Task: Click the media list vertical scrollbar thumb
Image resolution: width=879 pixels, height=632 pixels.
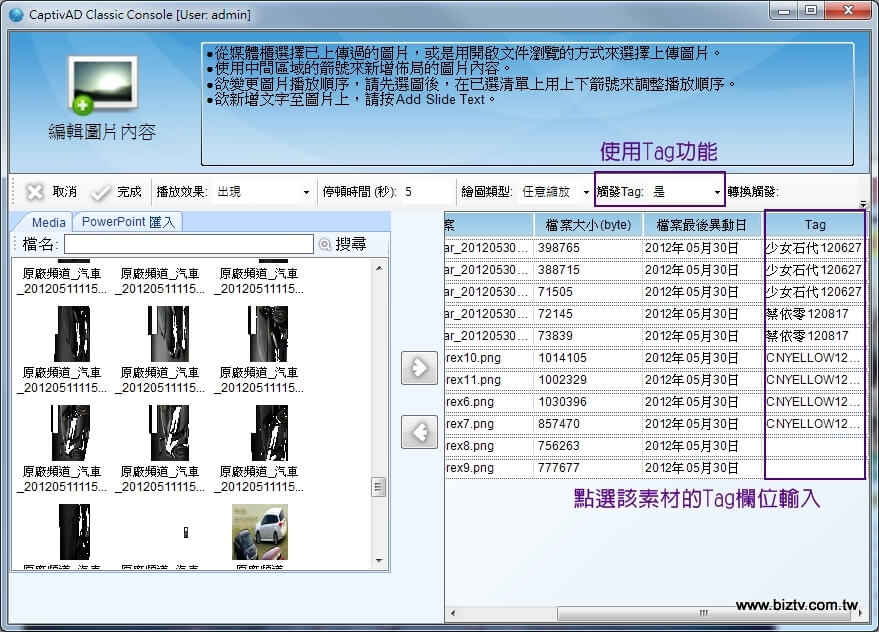Action: pyautogui.click(x=379, y=486)
